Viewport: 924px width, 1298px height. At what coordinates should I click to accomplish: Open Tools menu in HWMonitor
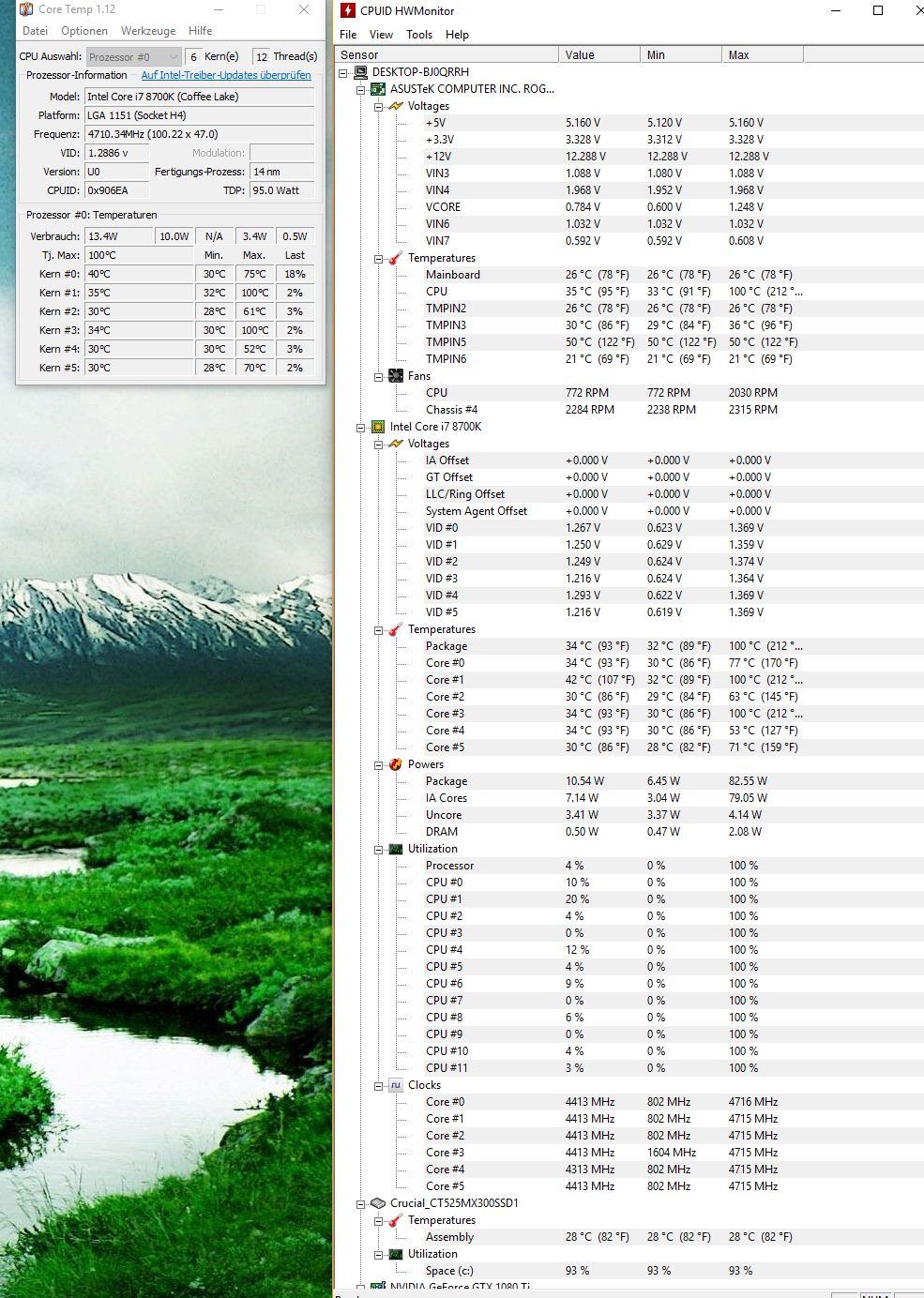tap(419, 34)
